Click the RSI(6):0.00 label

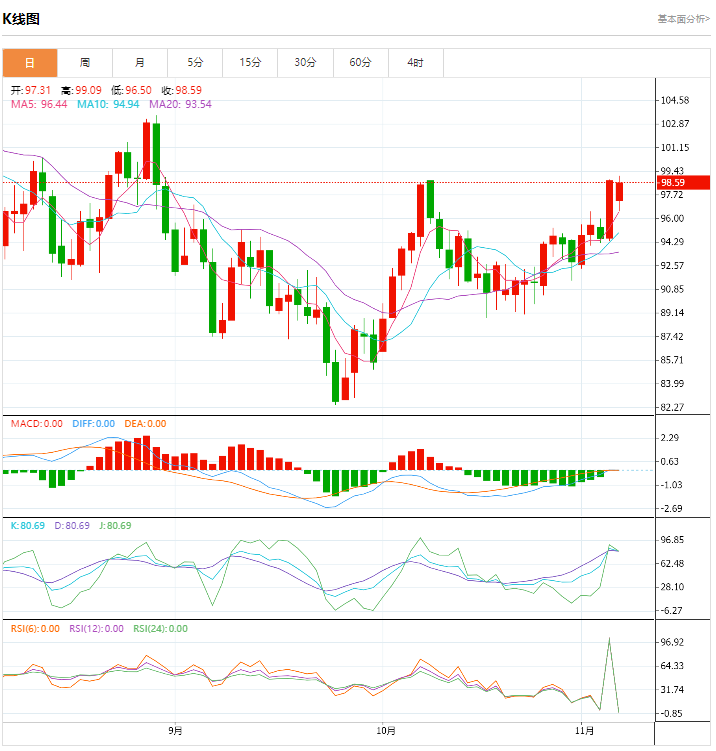pos(35,629)
